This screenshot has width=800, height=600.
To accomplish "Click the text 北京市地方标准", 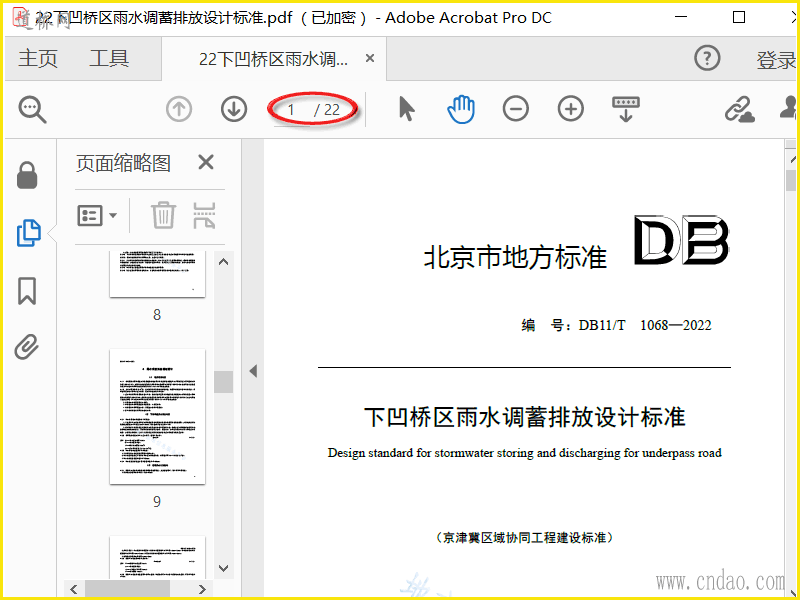I will click(x=515, y=257).
